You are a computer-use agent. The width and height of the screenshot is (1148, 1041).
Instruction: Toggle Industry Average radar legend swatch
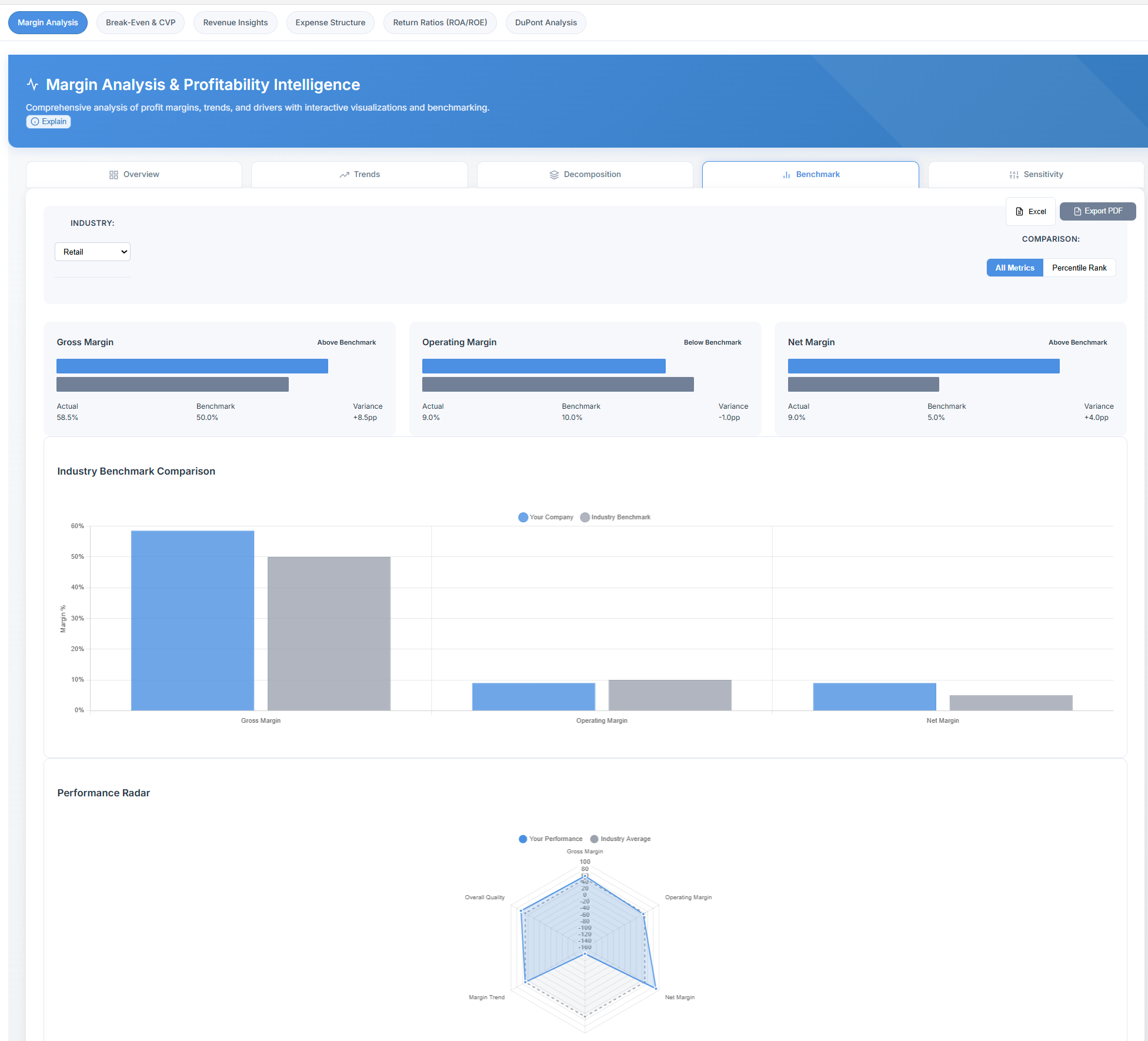click(x=594, y=839)
